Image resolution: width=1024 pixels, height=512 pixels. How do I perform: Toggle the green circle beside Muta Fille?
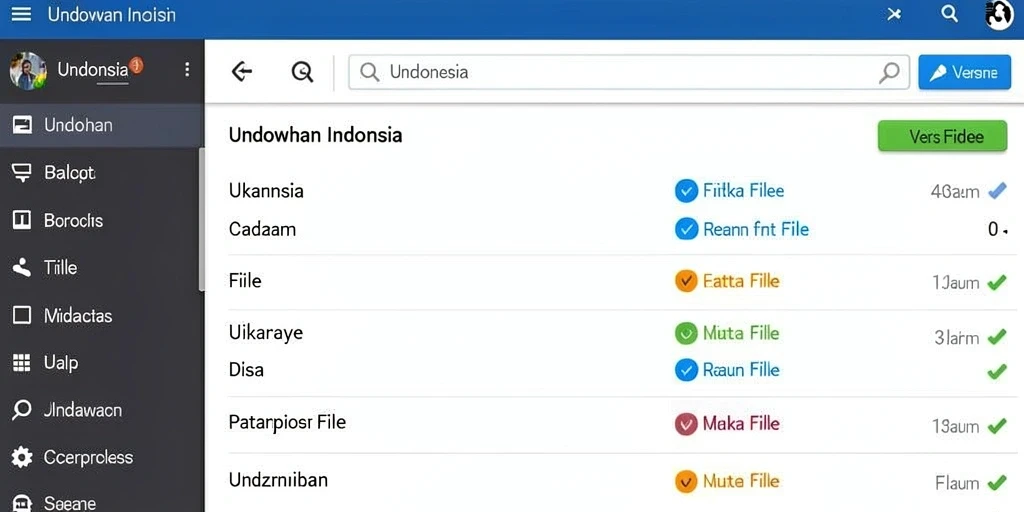pyautogui.click(x=686, y=334)
